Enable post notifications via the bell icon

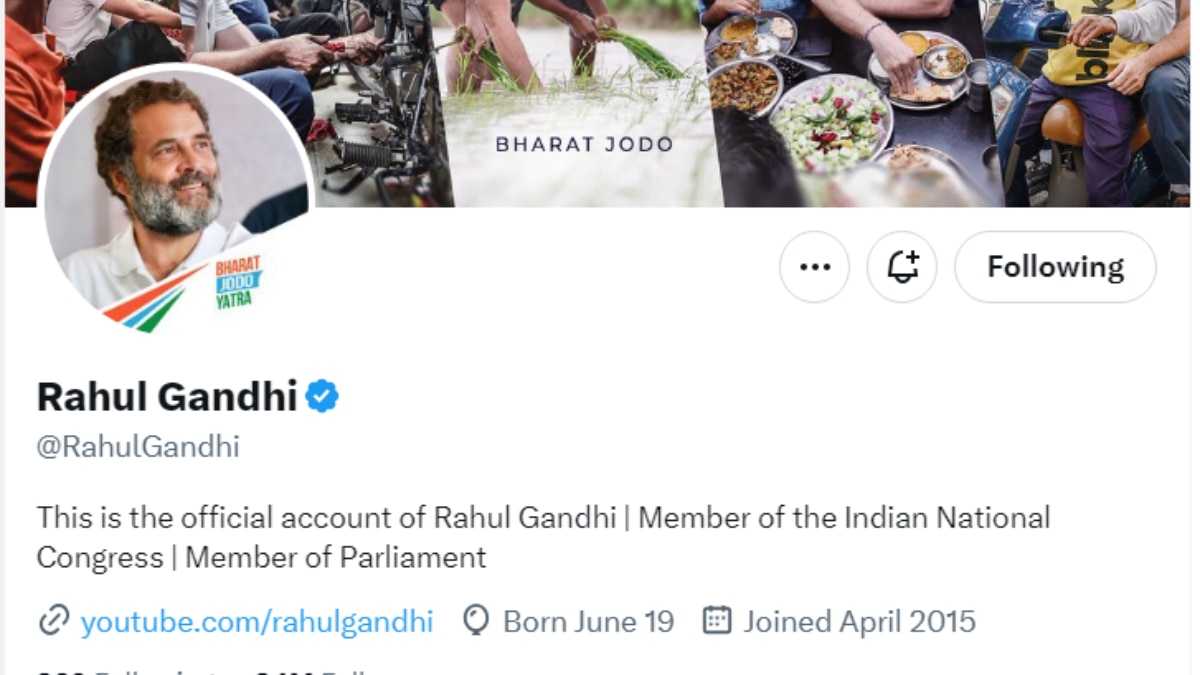point(902,267)
